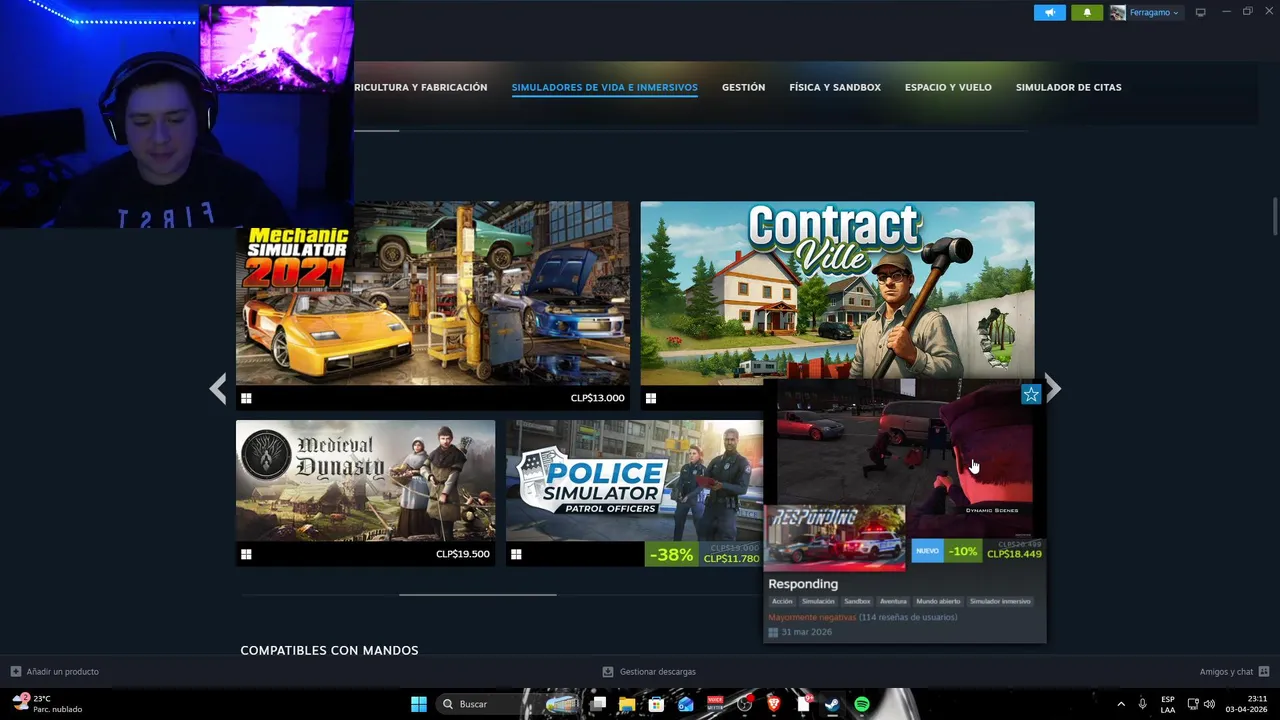Image resolution: width=1280 pixels, height=720 pixels.
Task: Show hidden system tray icons
Action: (1121, 704)
